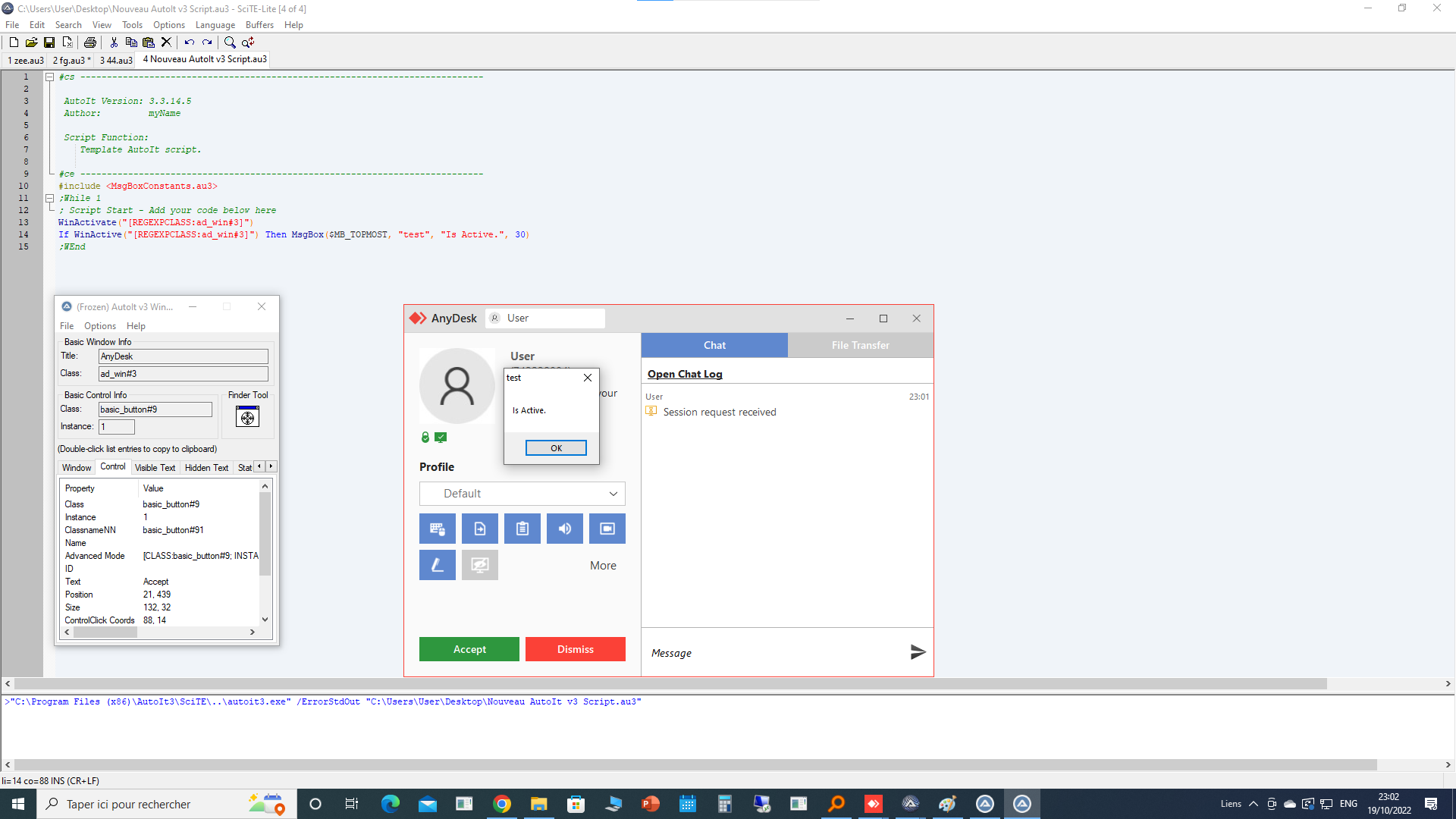Viewport: 1456px width, 819px height.
Task: Send chat message with the arrow icon
Action: pos(918,652)
